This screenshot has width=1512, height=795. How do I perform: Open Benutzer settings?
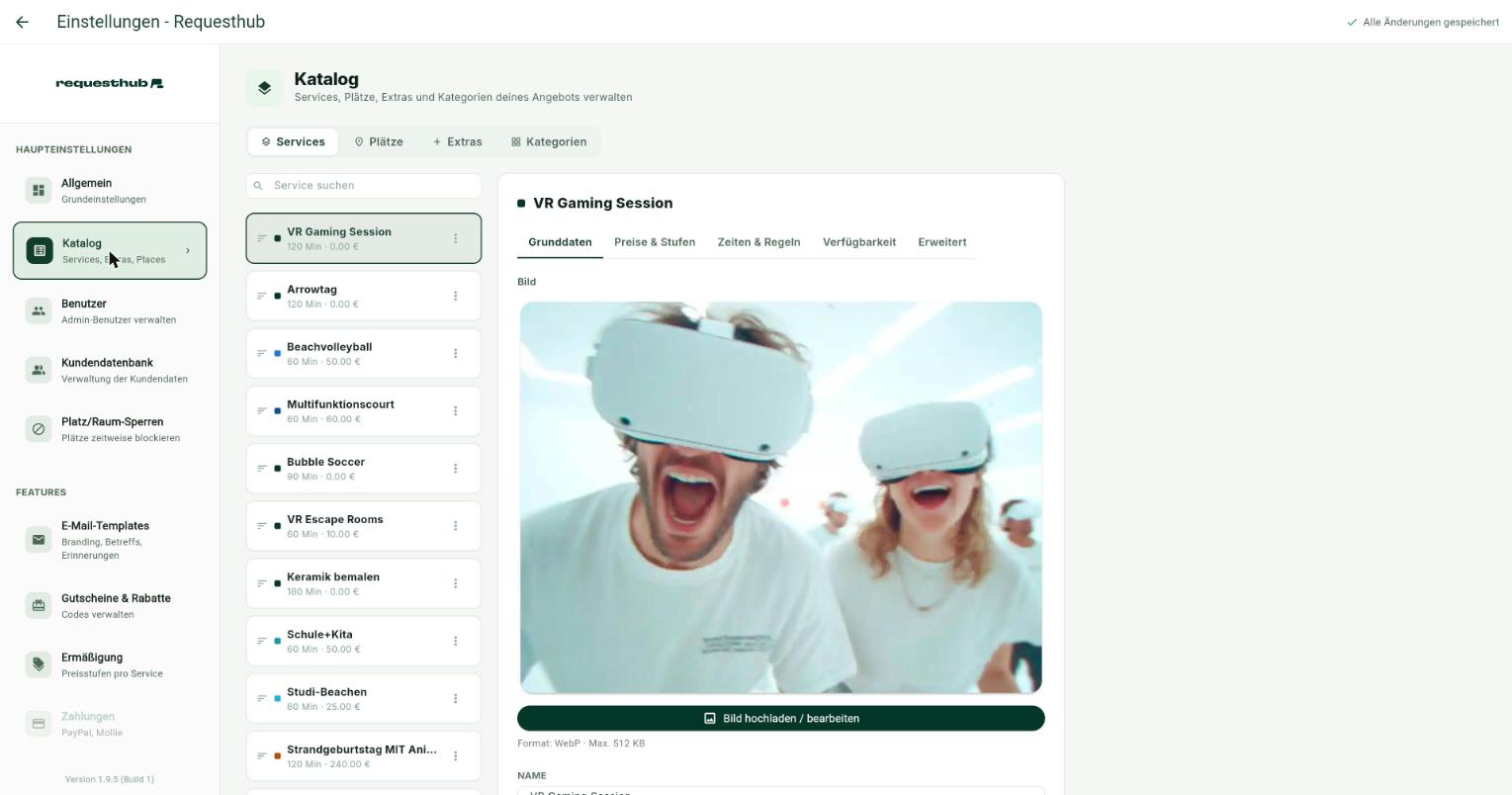coord(110,310)
